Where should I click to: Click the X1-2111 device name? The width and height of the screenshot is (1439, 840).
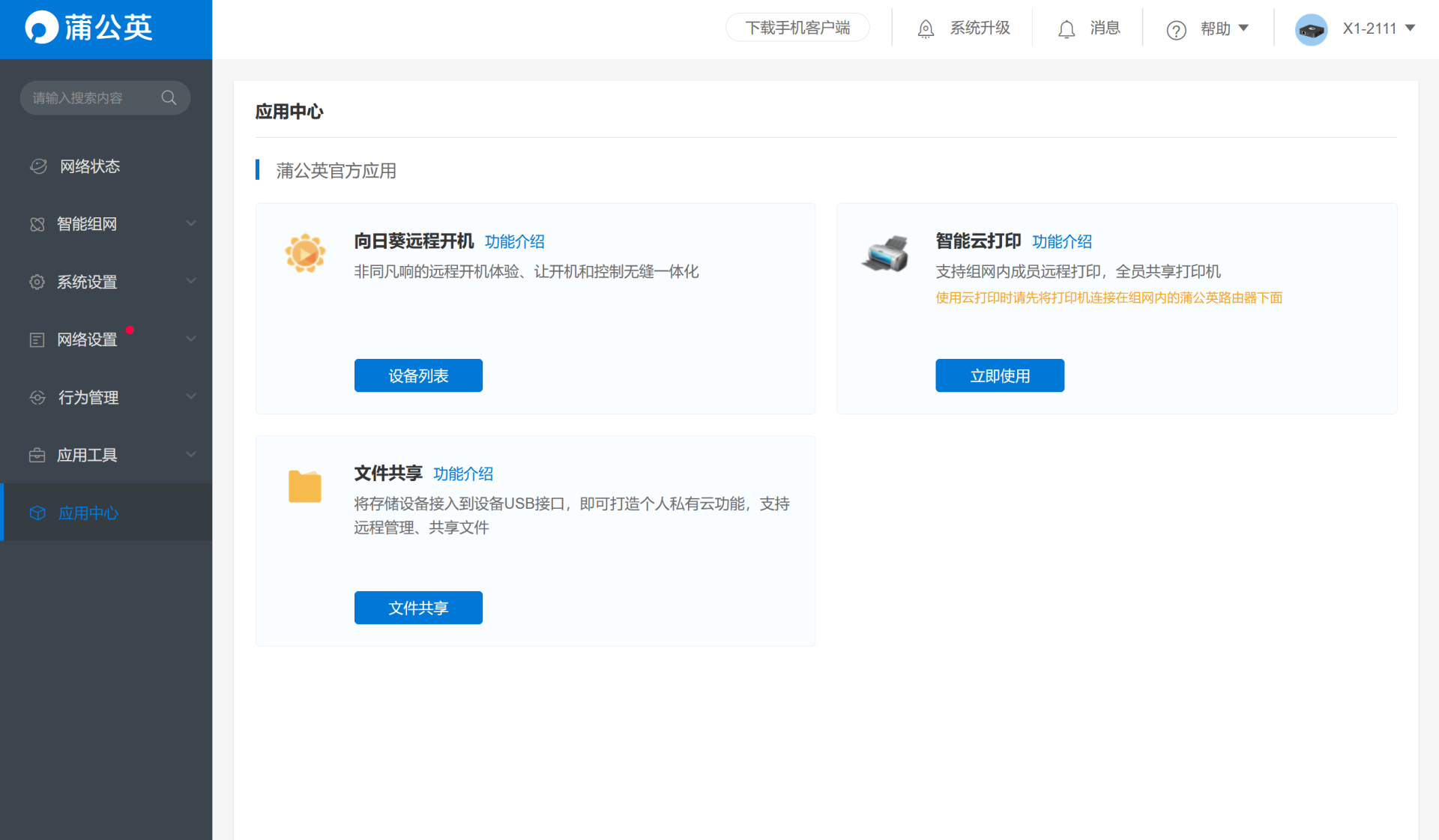tap(1369, 28)
